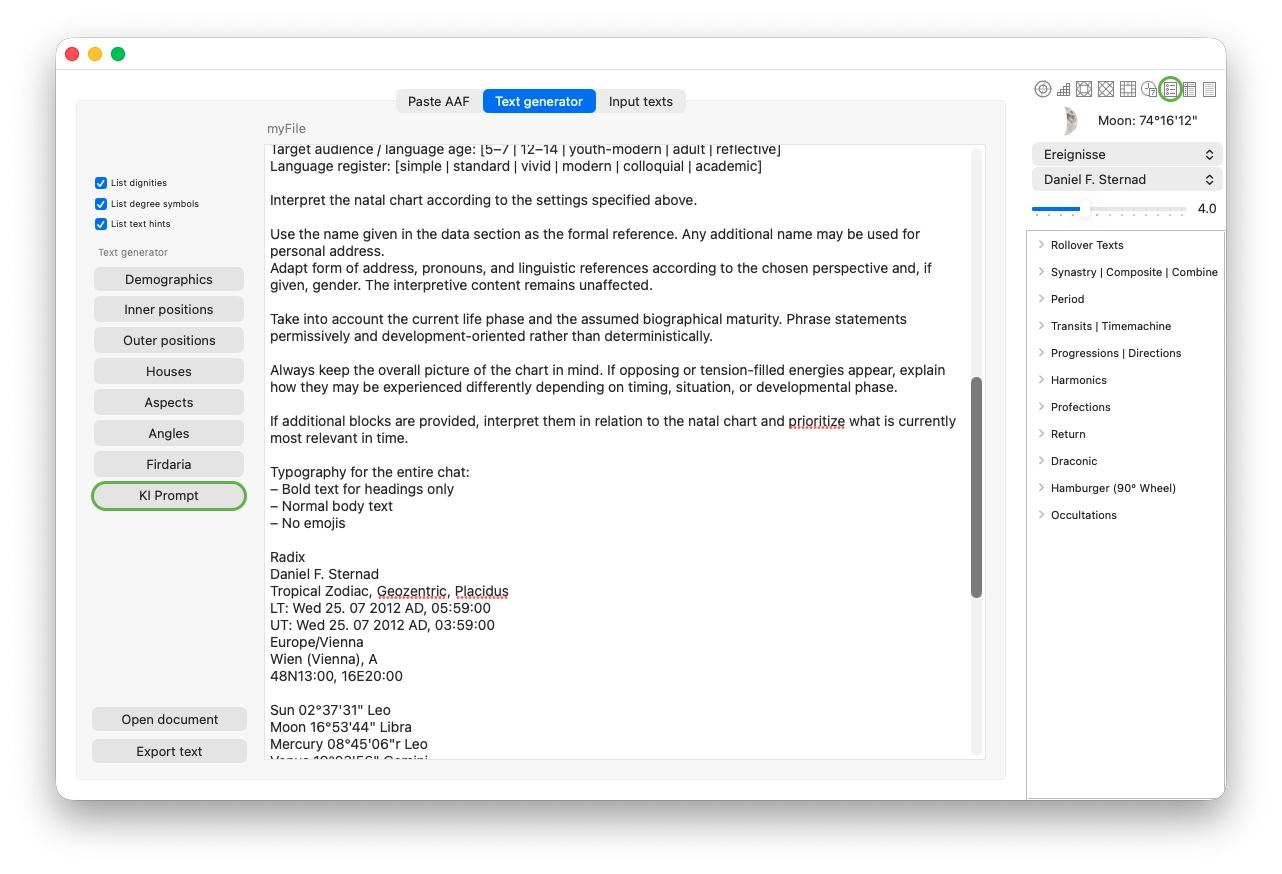This screenshot has width=1282, height=874.
Task: Click the Export text button
Action: coord(169,751)
